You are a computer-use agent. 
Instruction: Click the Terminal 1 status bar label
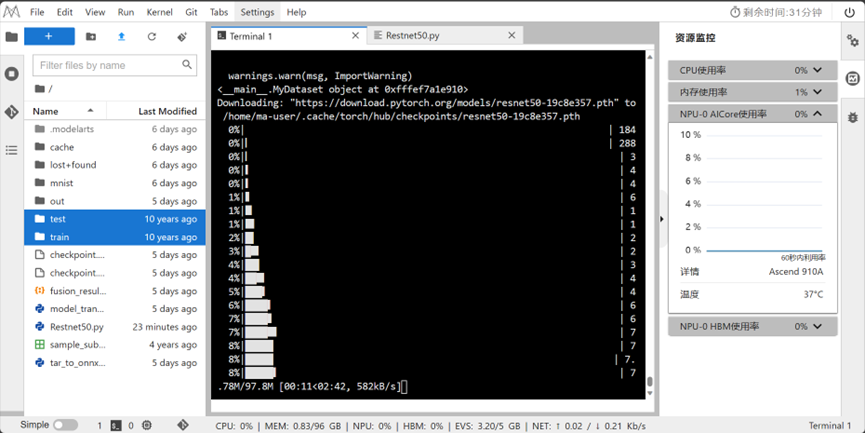point(830,425)
